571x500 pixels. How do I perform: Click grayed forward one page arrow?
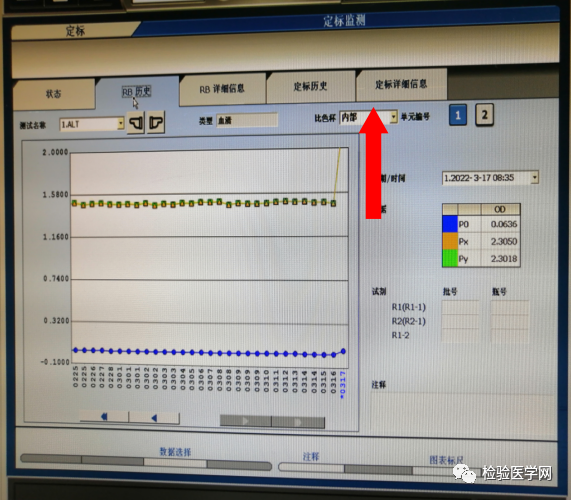click(x=245, y=421)
